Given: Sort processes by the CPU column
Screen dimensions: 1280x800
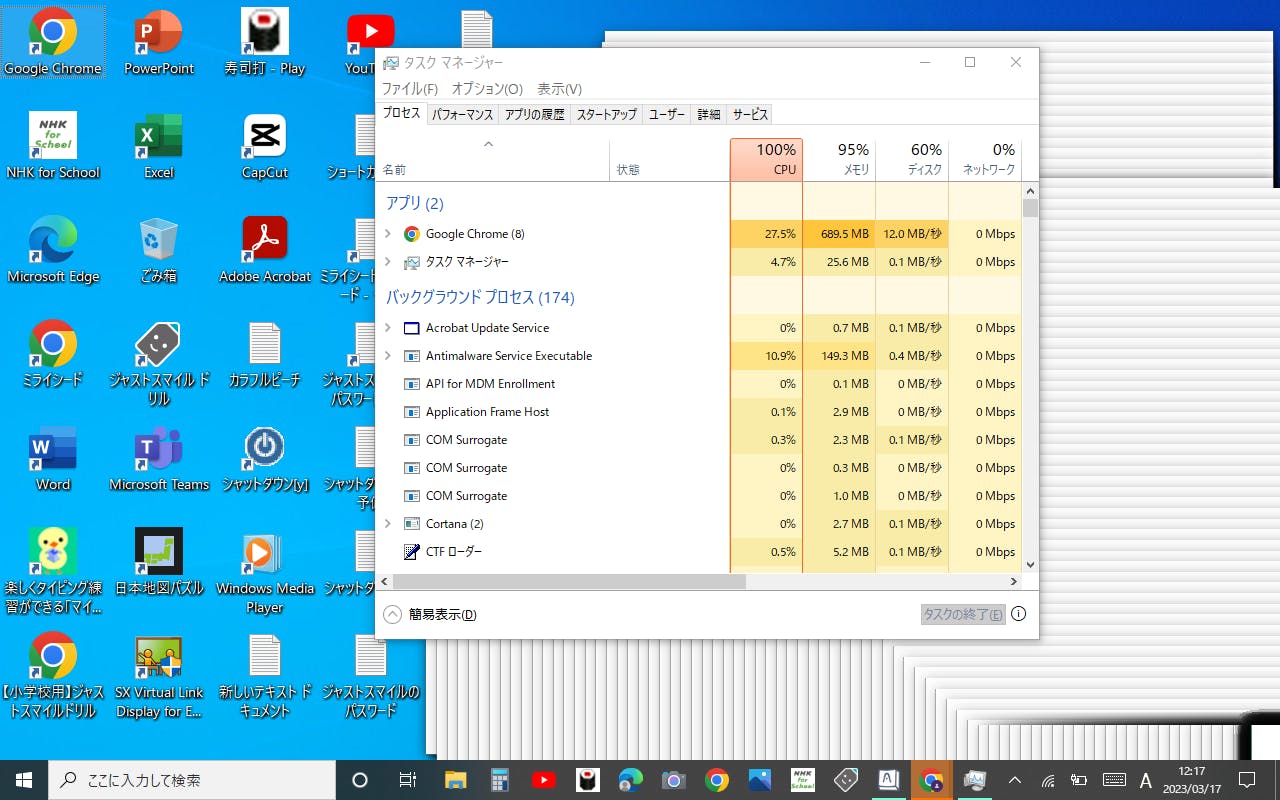Looking at the screenshot, I should coord(766,159).
